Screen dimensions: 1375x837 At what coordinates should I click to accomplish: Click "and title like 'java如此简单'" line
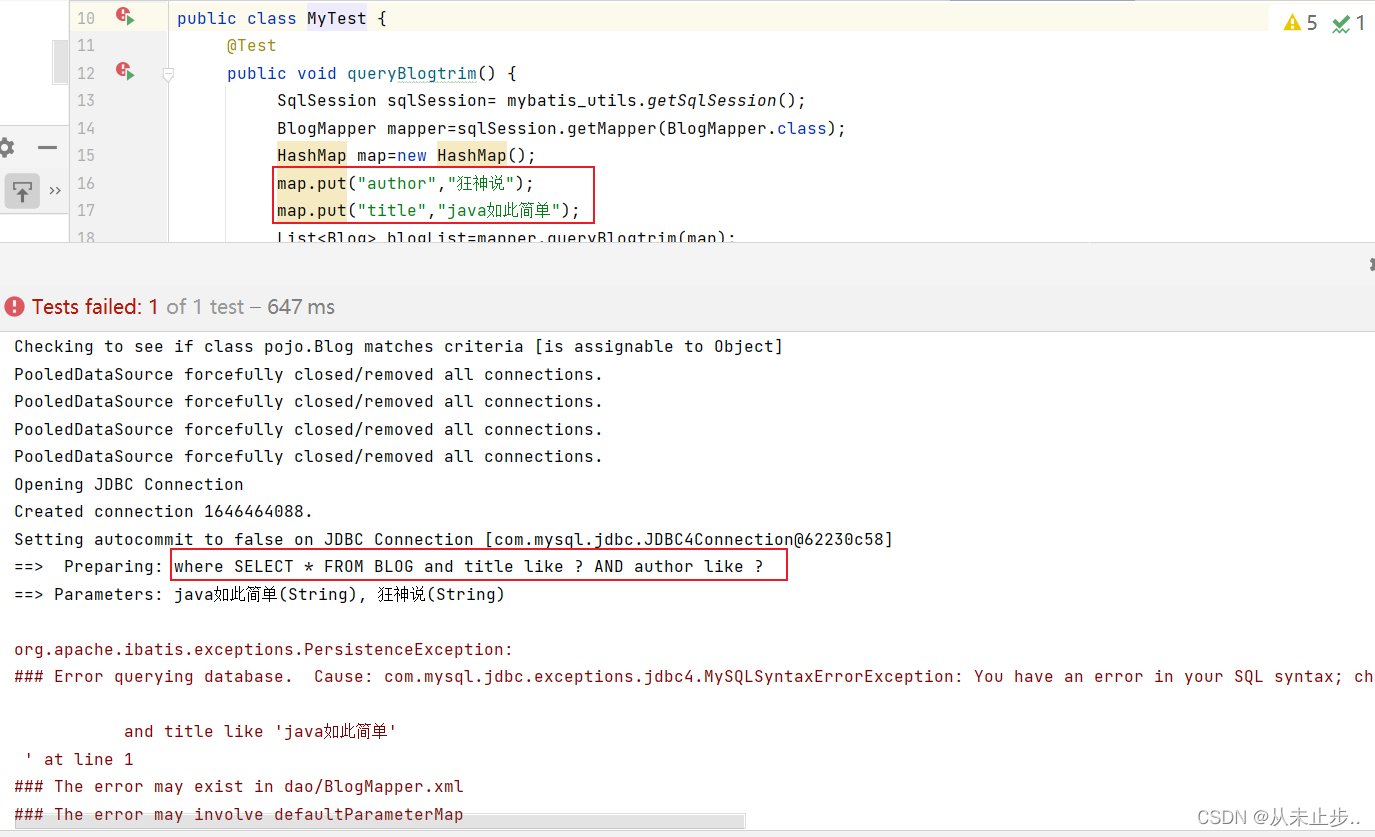[260, 731]
